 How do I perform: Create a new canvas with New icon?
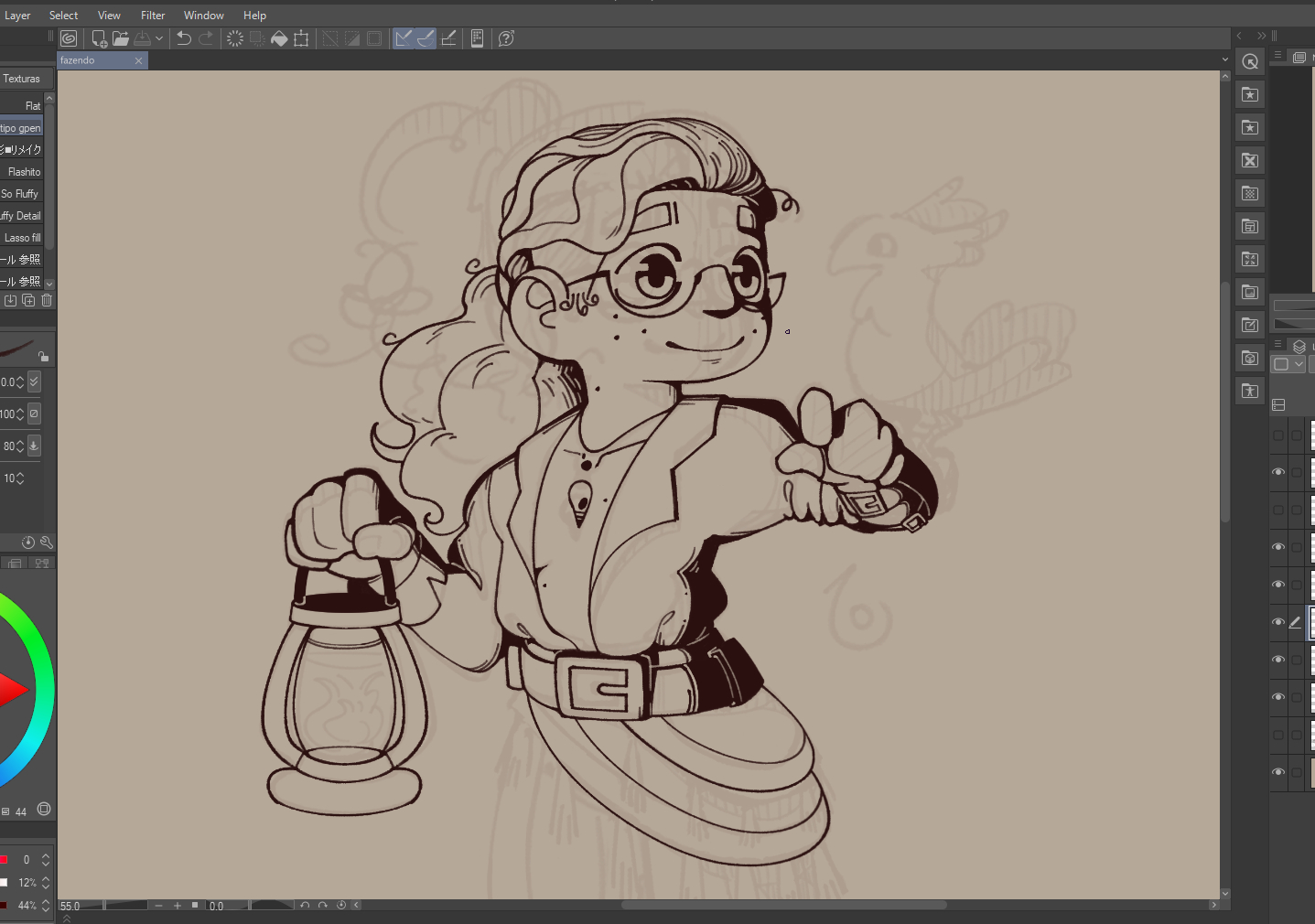tap(99, 38)
